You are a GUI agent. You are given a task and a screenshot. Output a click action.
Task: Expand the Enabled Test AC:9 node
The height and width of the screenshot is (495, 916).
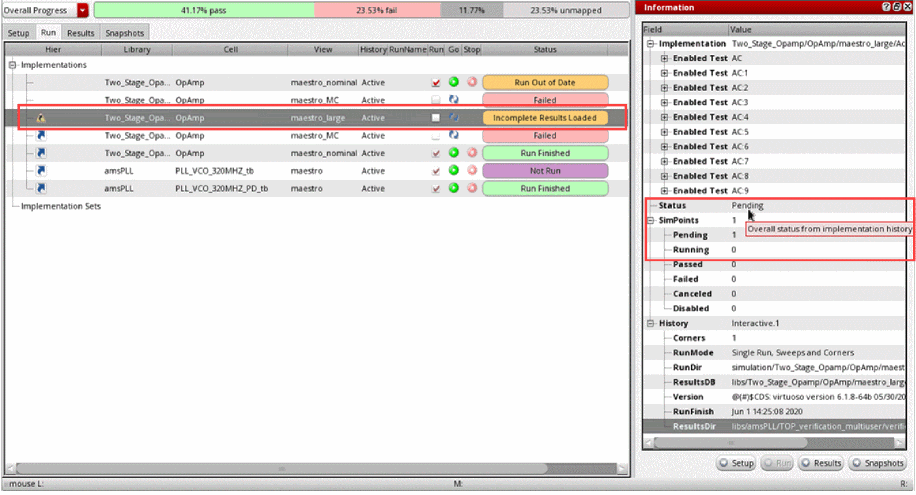(664, 191)
